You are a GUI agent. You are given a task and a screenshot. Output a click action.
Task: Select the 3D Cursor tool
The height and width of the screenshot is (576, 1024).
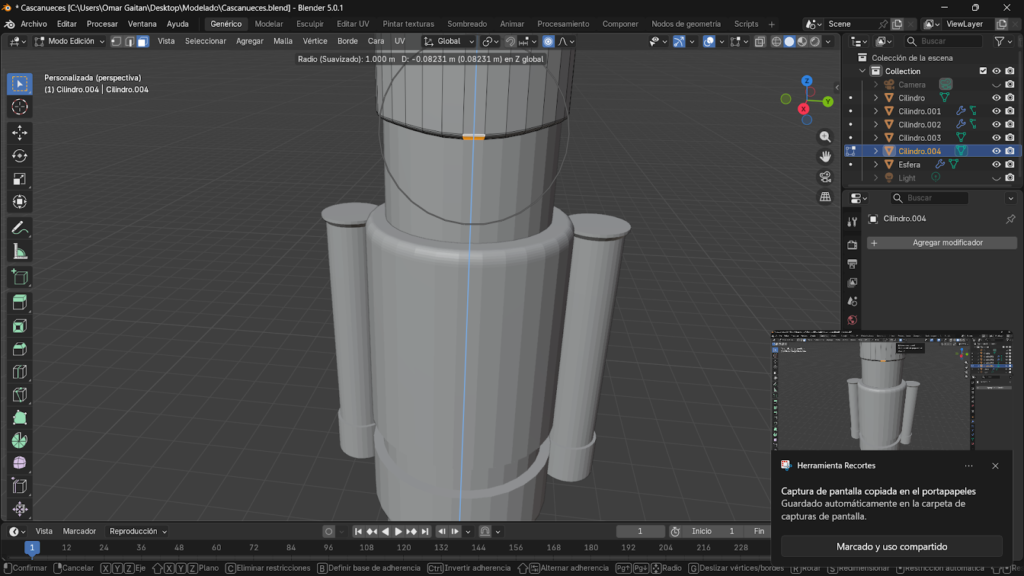pyautogui.click(x=19, y=107)
